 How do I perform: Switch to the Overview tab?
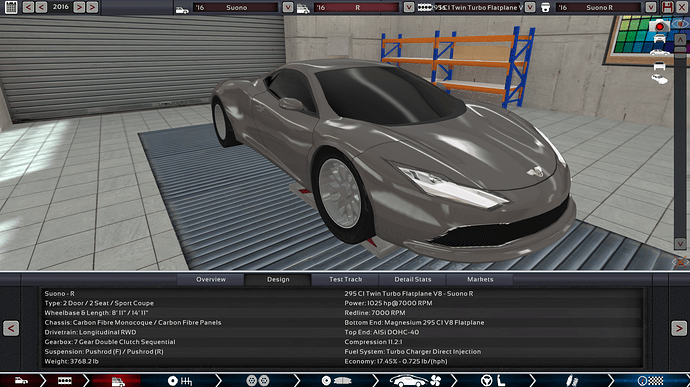pos(211,280)
